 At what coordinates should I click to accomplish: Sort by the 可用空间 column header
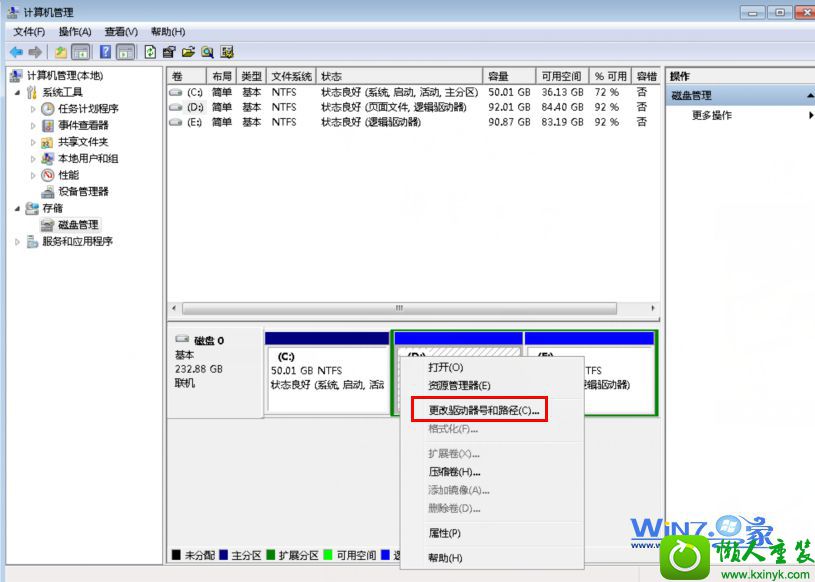(x=562, y=76)
